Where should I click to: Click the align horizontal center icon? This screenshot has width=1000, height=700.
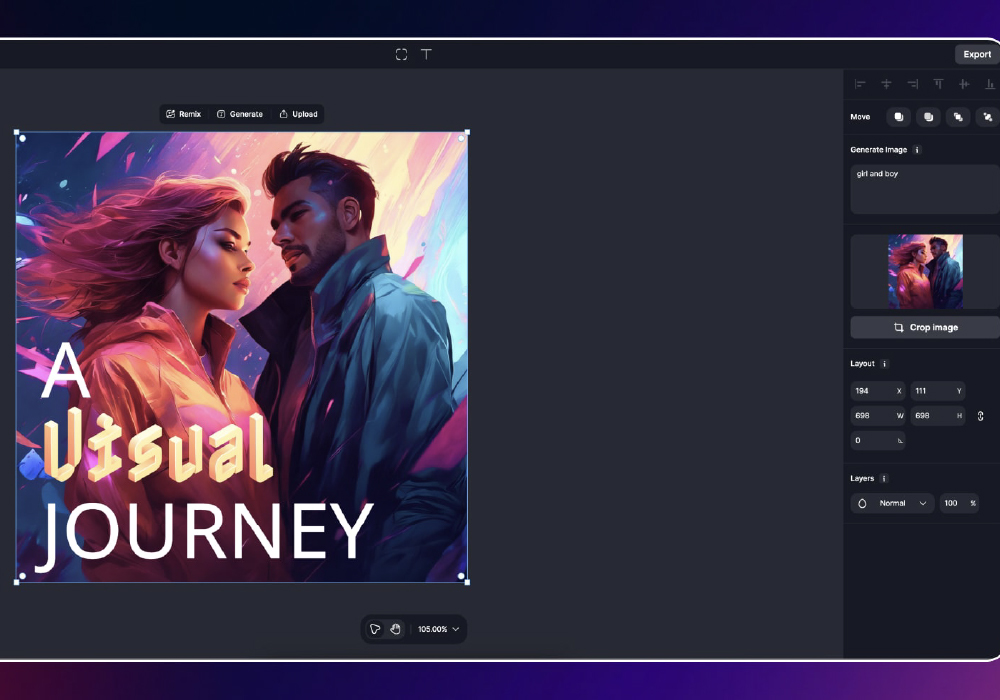click(886, 85)
